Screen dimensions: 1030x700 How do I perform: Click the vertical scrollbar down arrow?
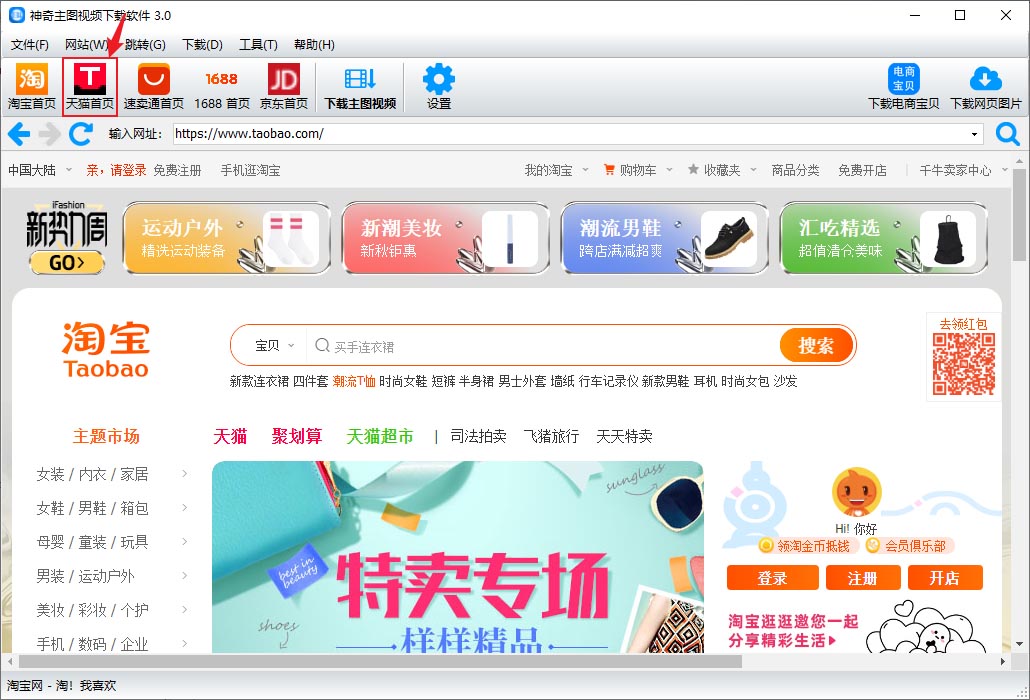point(1019,645)
